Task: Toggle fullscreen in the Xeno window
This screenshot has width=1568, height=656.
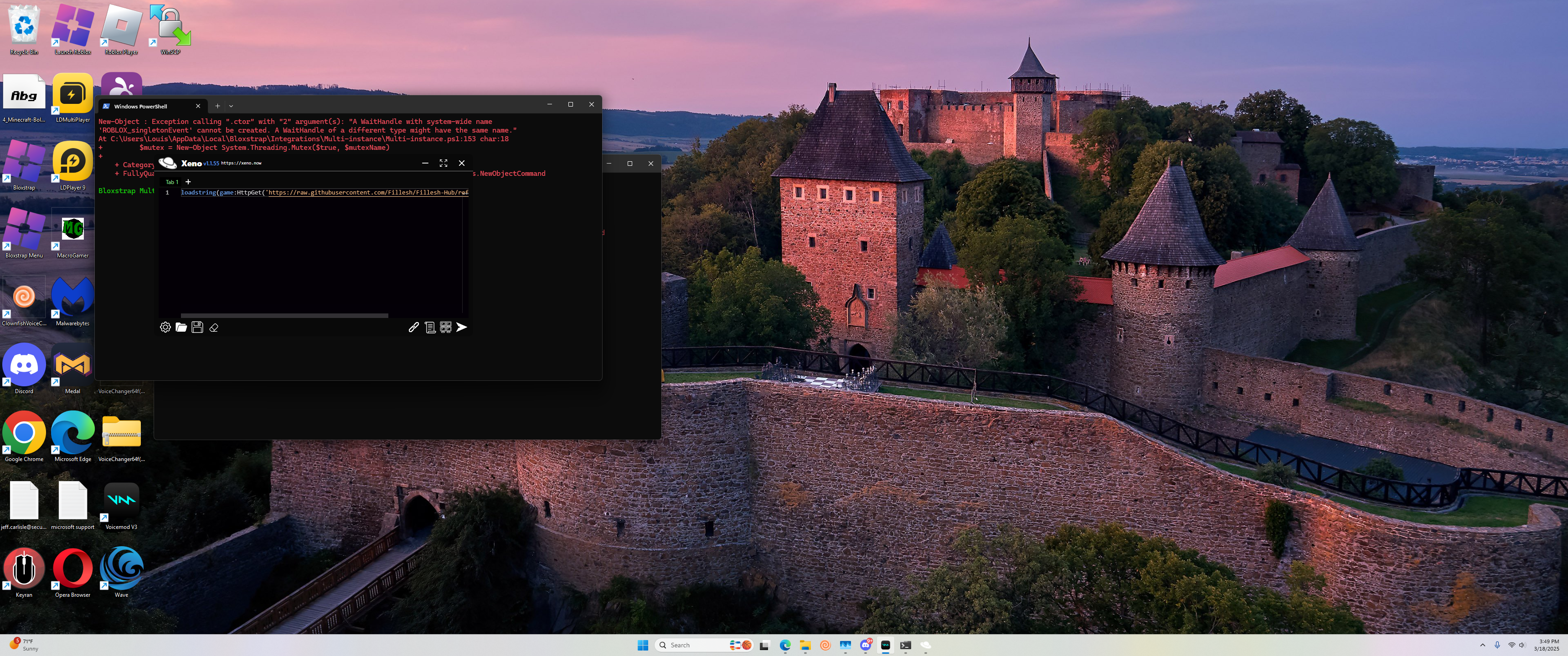Action: tap(443, 163)
